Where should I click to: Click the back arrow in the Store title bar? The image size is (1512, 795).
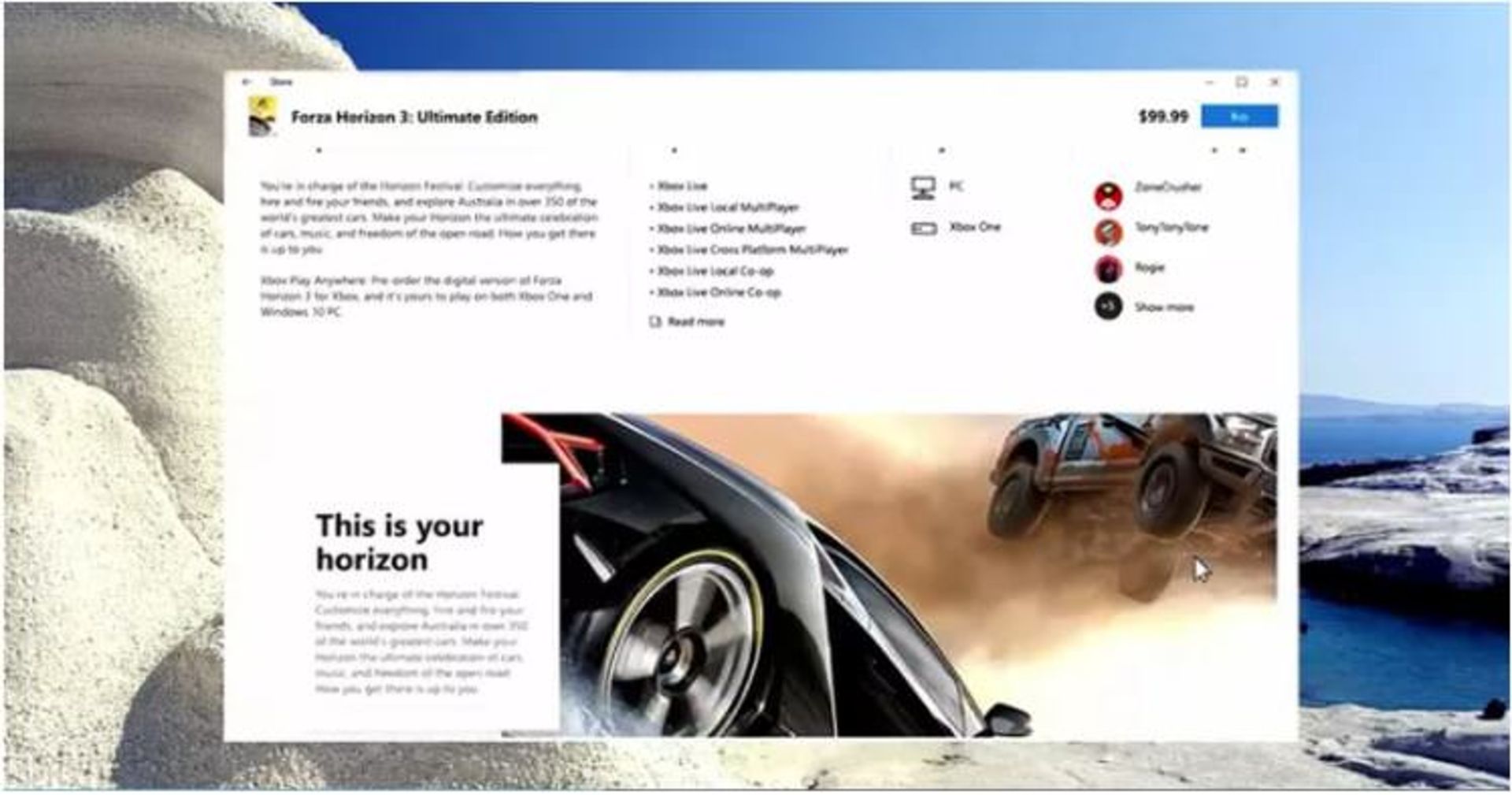(x=246, y=82)
